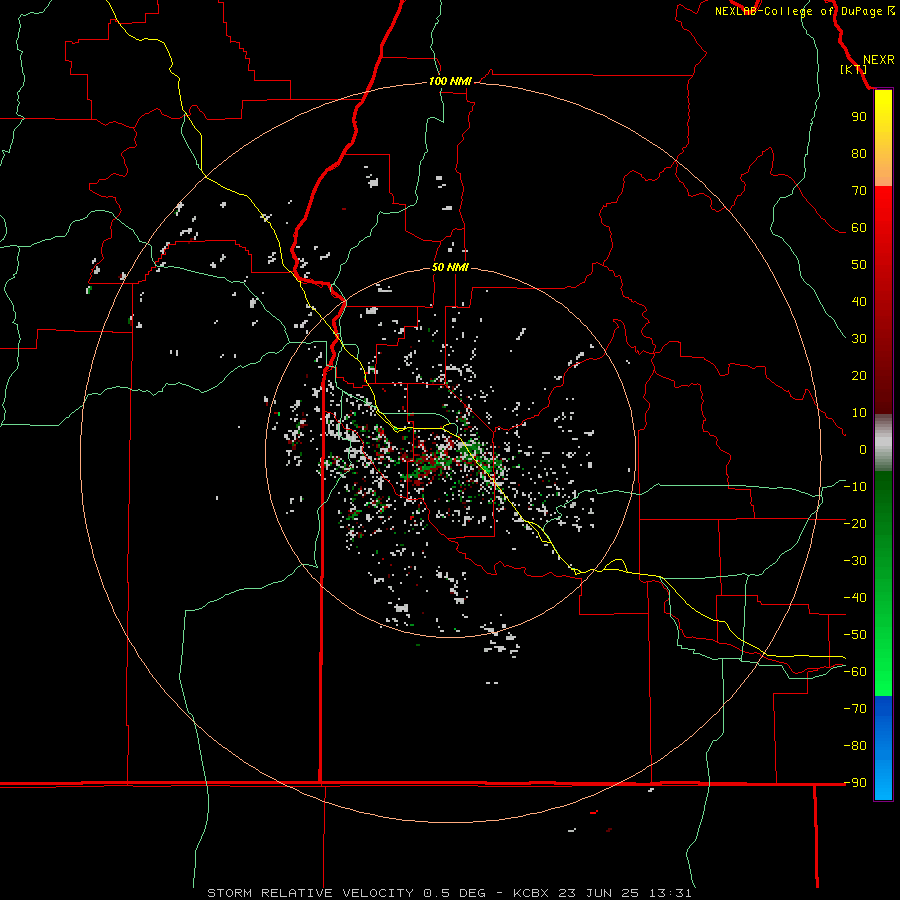900x900 pixels.
Task: Select the positive 40 knots scale label
Action: tap(859, 302)
